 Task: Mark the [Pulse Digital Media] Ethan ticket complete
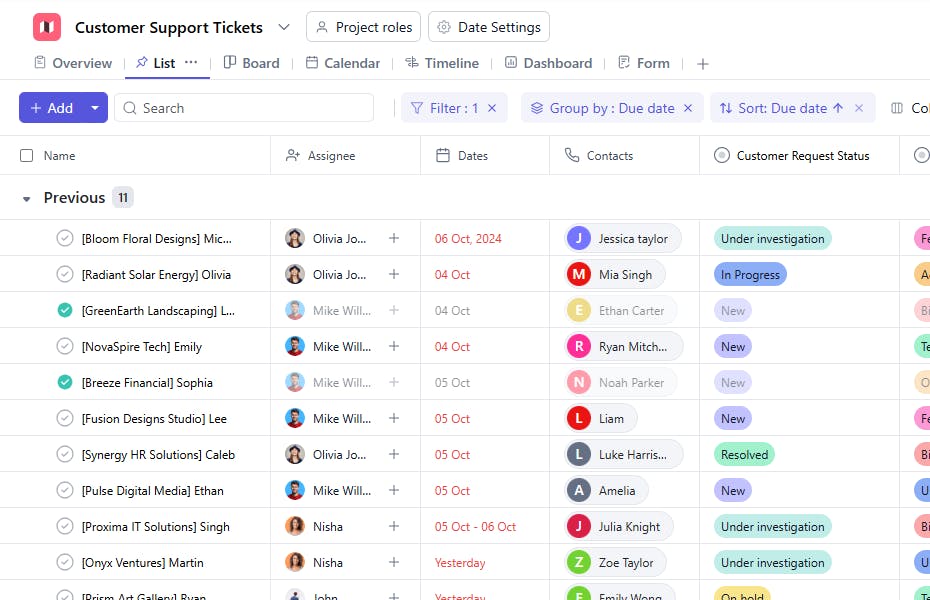(63, 490)
